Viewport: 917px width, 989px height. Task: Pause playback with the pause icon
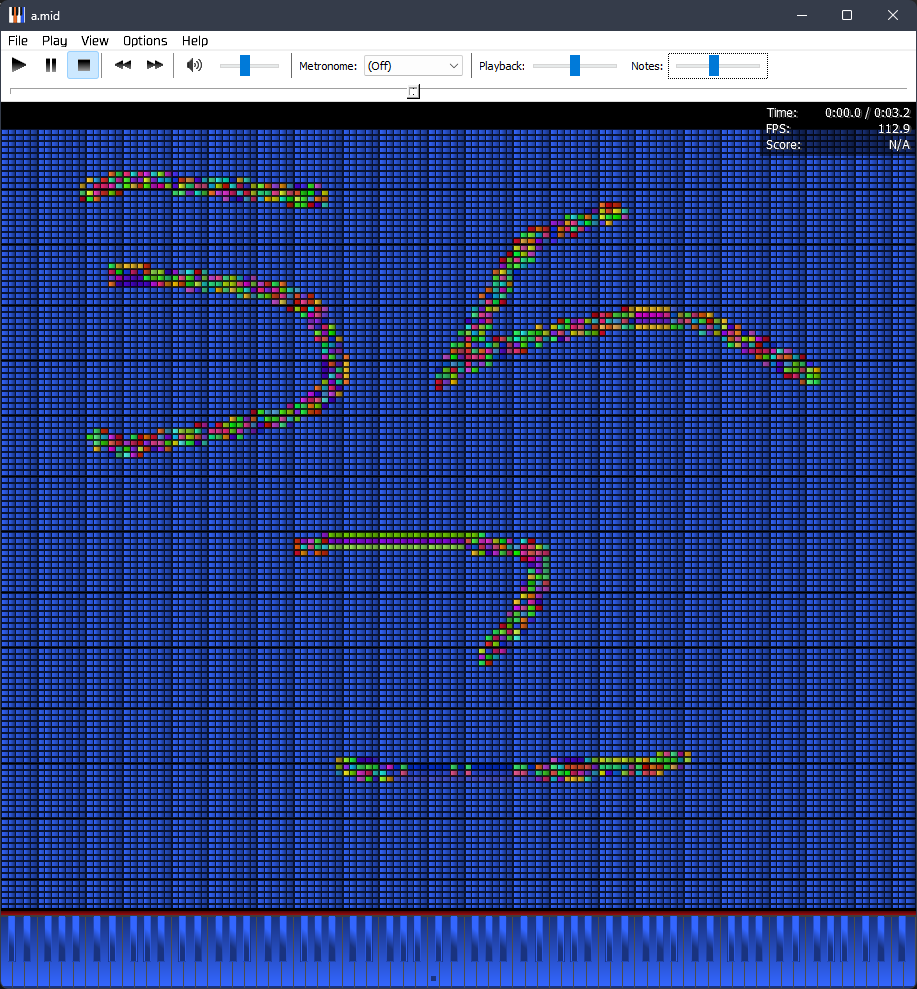point(51,65)
